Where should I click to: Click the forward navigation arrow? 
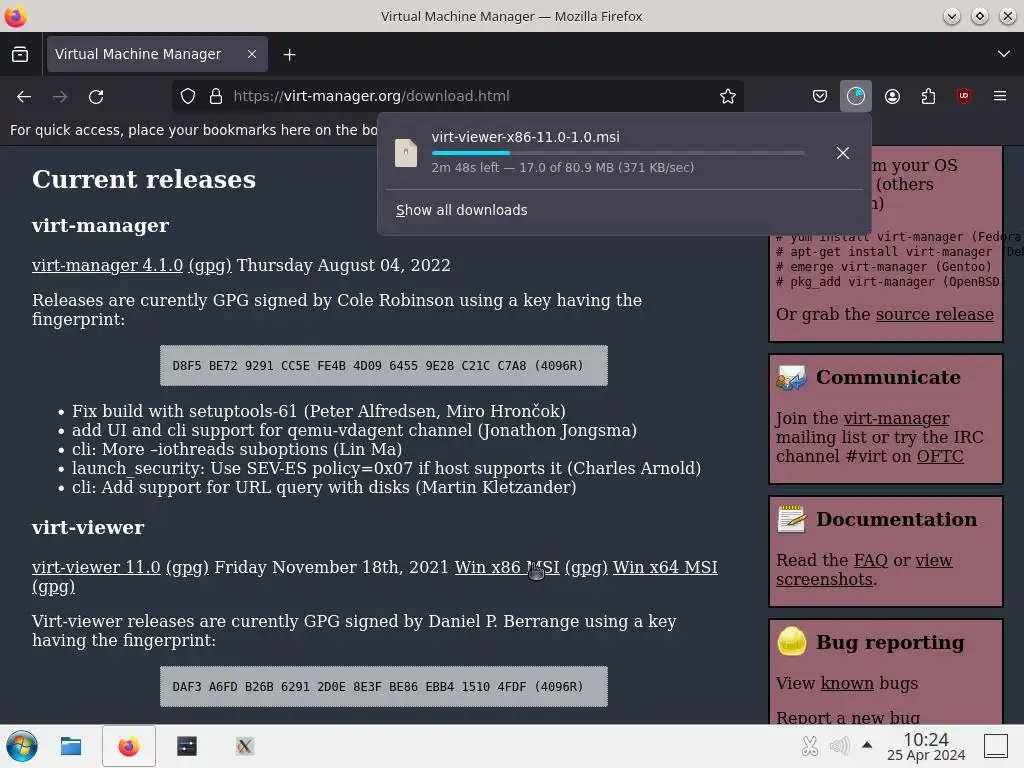[60, 97]
